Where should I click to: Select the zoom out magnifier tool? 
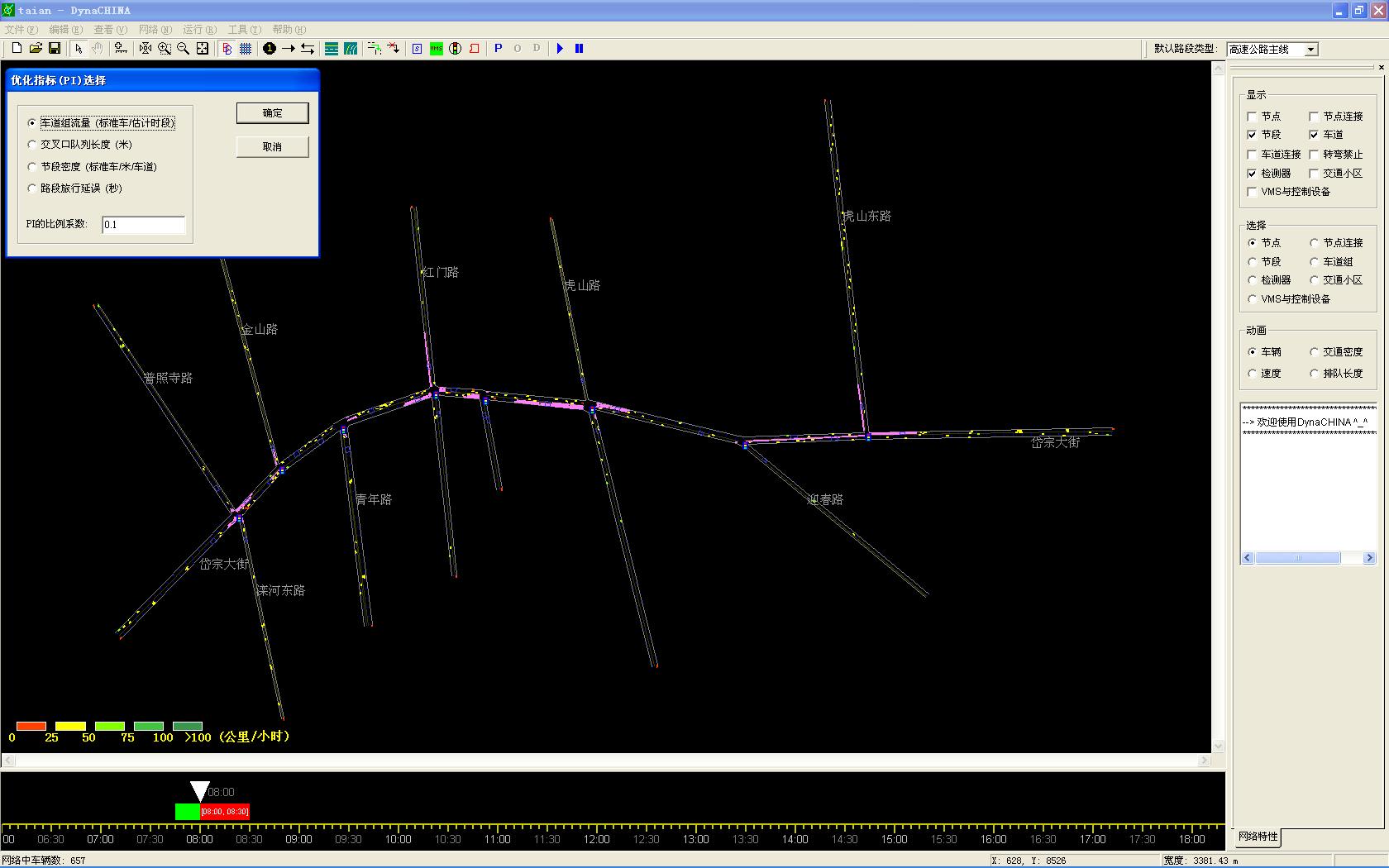(184, 49)
